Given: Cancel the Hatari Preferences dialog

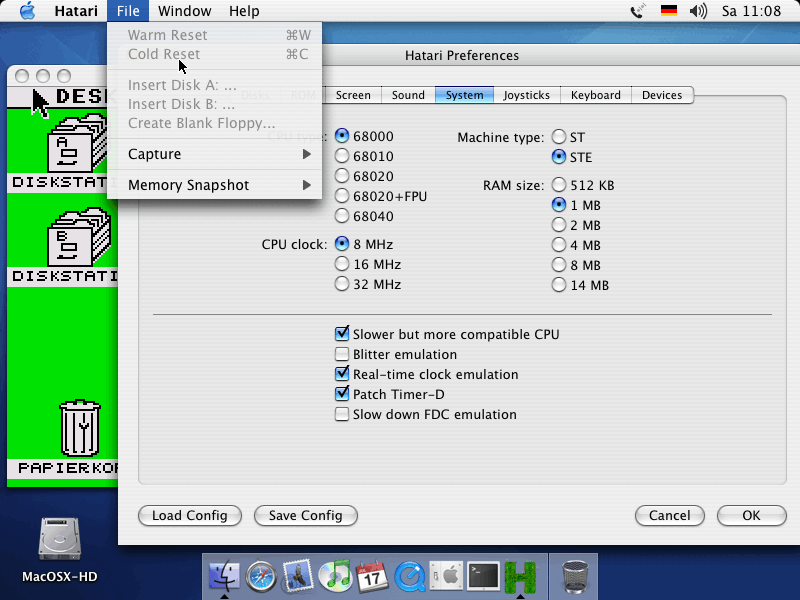Looking at the screenshot, I should pos(669,515).
